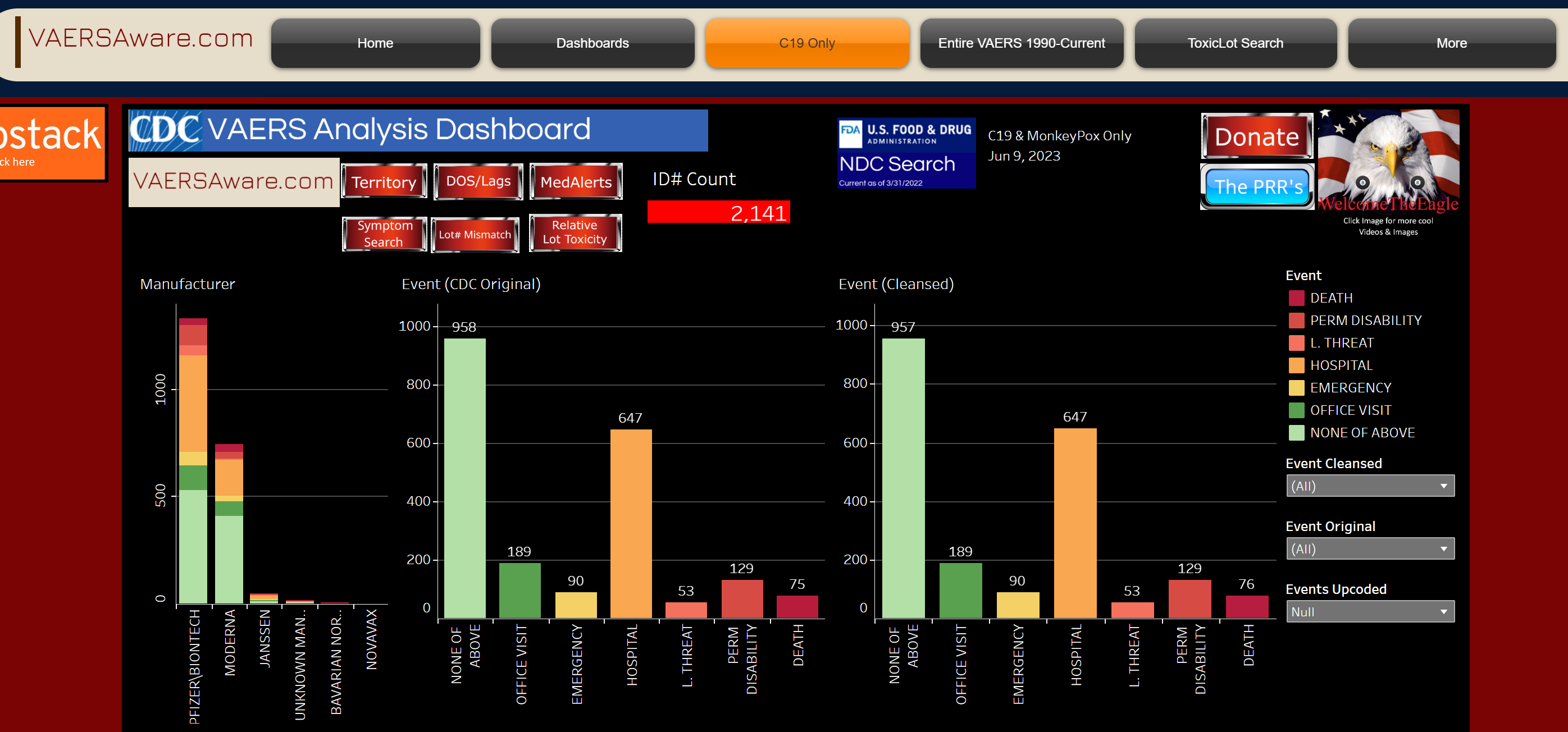
Task: Click the 'Jun 9, 2023' date text
Action: 1024,157
